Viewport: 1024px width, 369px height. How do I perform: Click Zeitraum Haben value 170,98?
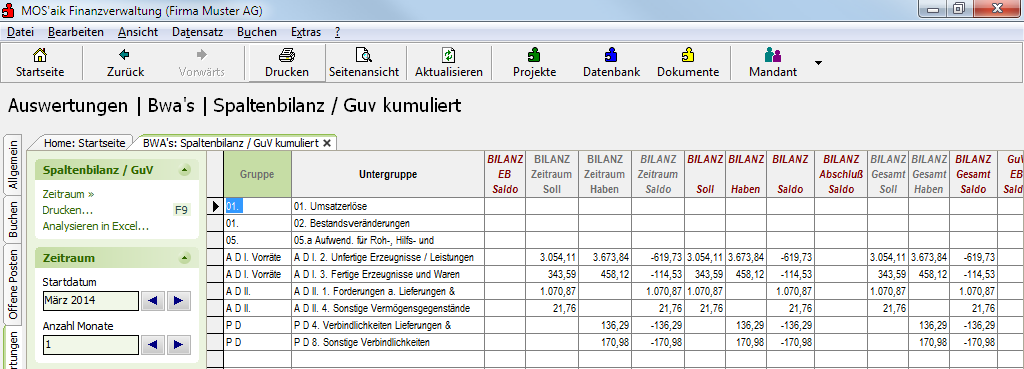tap(605, 342)
